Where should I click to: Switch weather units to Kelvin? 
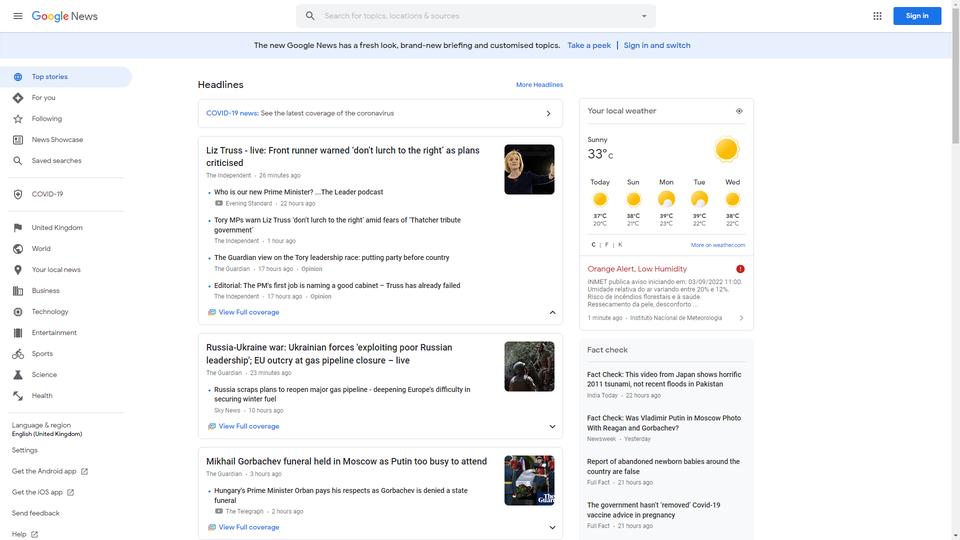click(x=620, y=245)
